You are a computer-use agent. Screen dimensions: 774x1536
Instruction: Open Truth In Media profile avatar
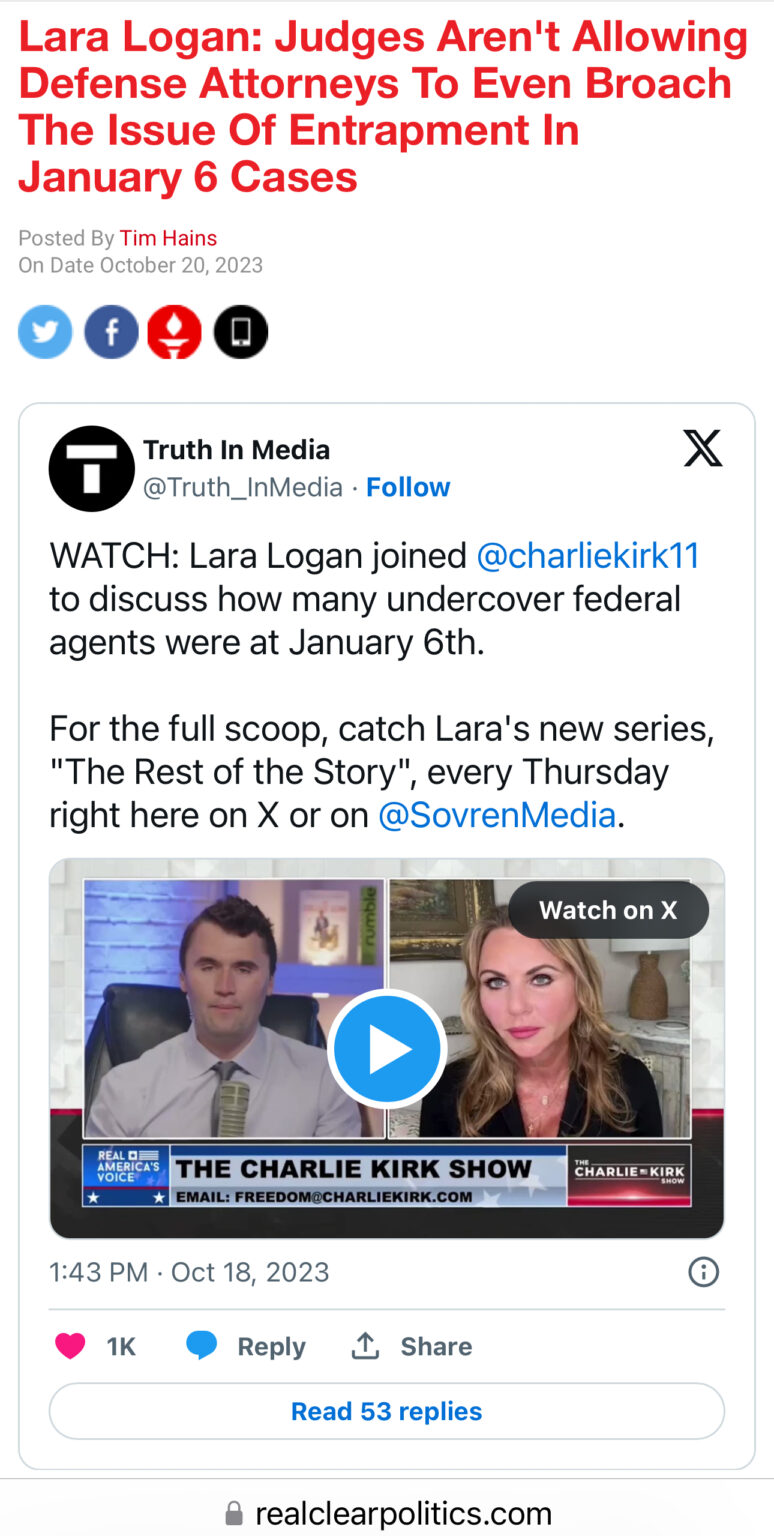pyautogui.click(x=92, y=469)
